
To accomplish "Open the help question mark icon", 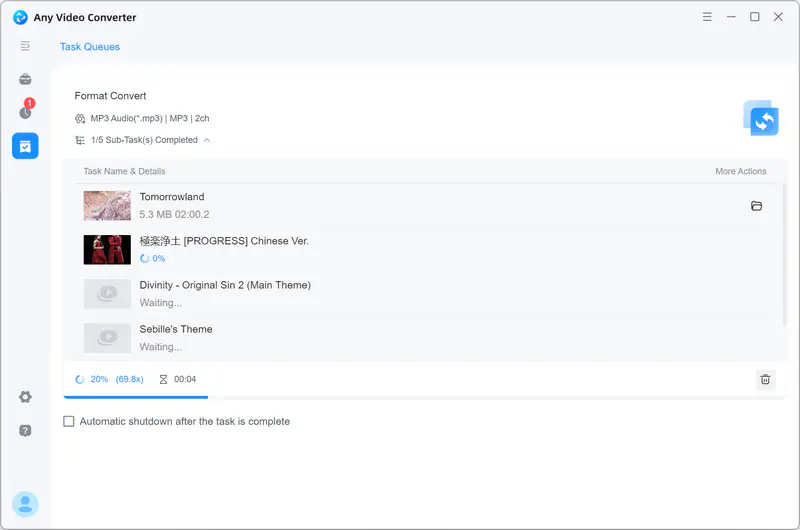I will click(x=25, y=431).
